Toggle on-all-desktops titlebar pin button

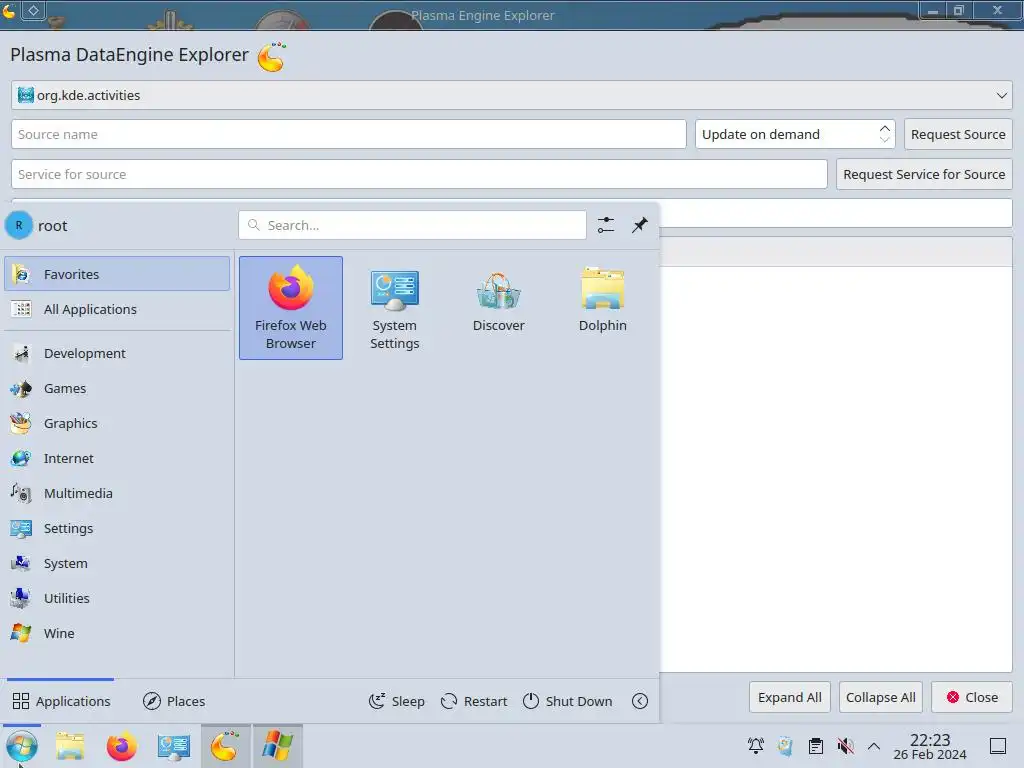click(x=33, y=10)
